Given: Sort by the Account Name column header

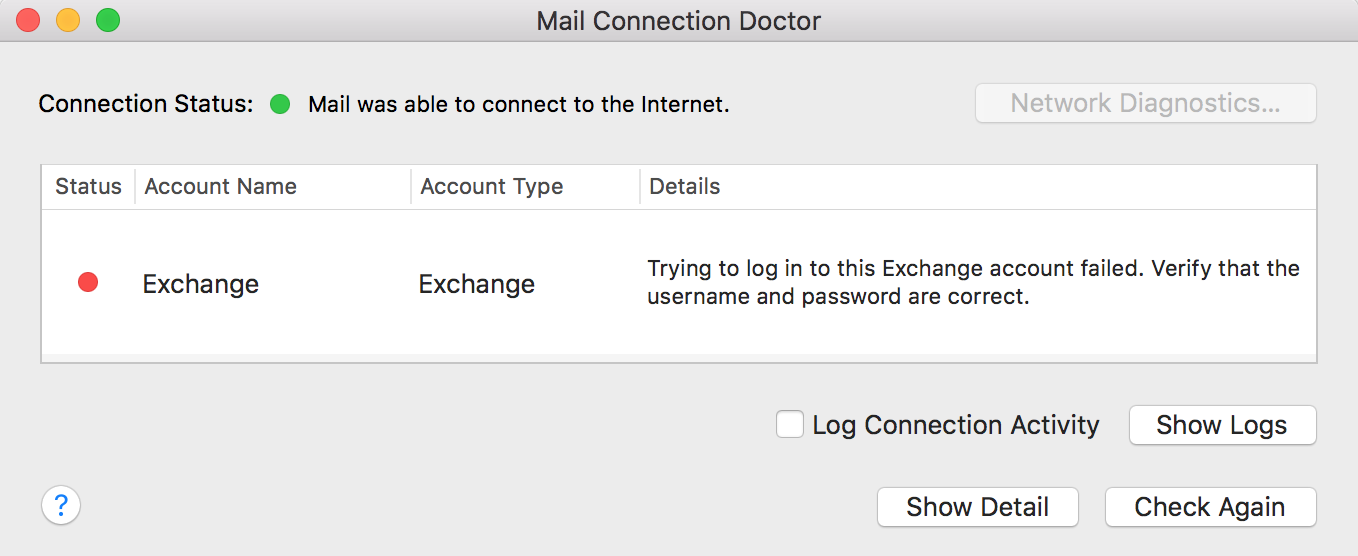Looking at the screenshot, I should click(x=221, y=187).
